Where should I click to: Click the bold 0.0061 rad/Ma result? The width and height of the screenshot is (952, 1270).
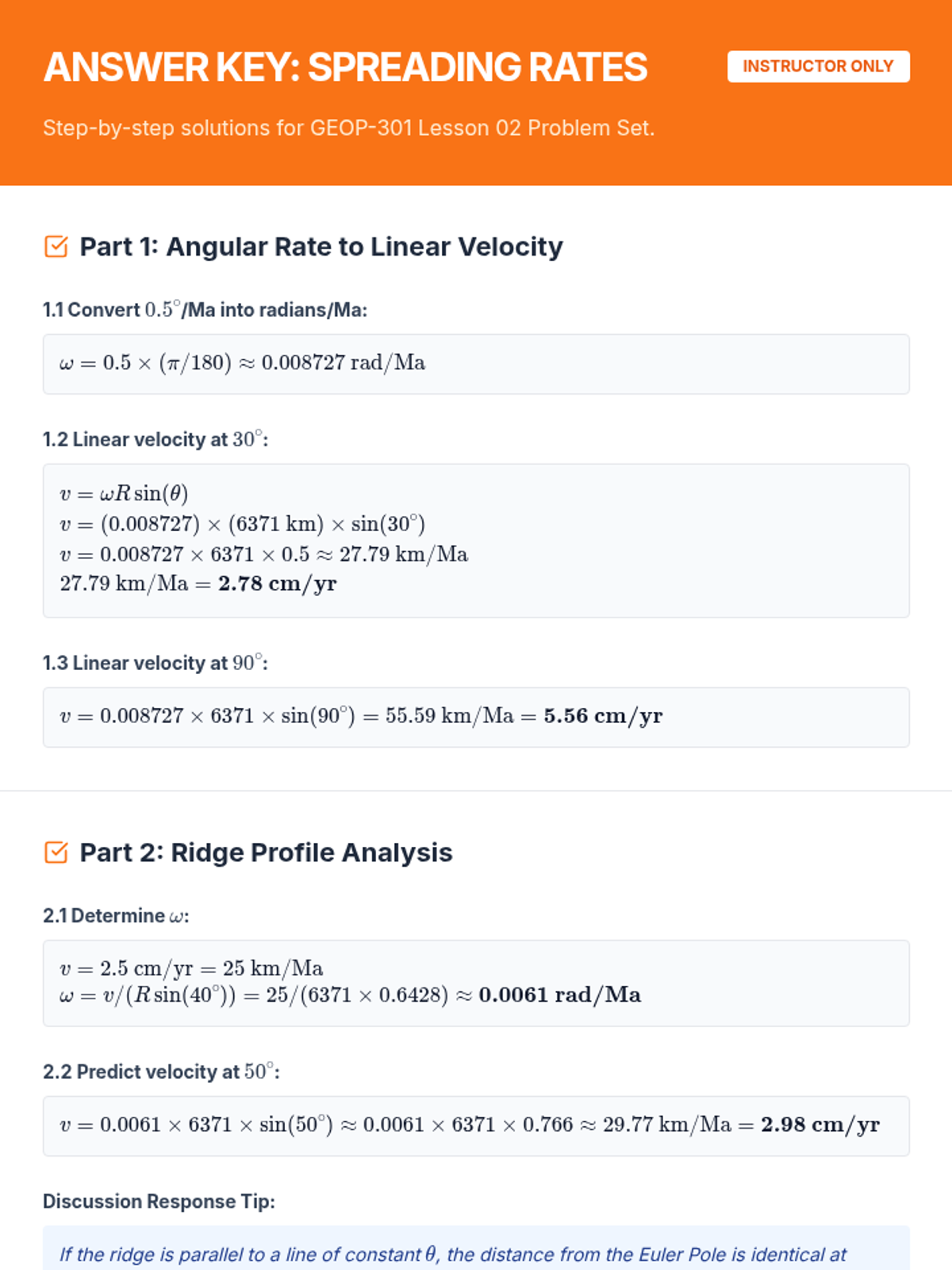coord(559,995)
